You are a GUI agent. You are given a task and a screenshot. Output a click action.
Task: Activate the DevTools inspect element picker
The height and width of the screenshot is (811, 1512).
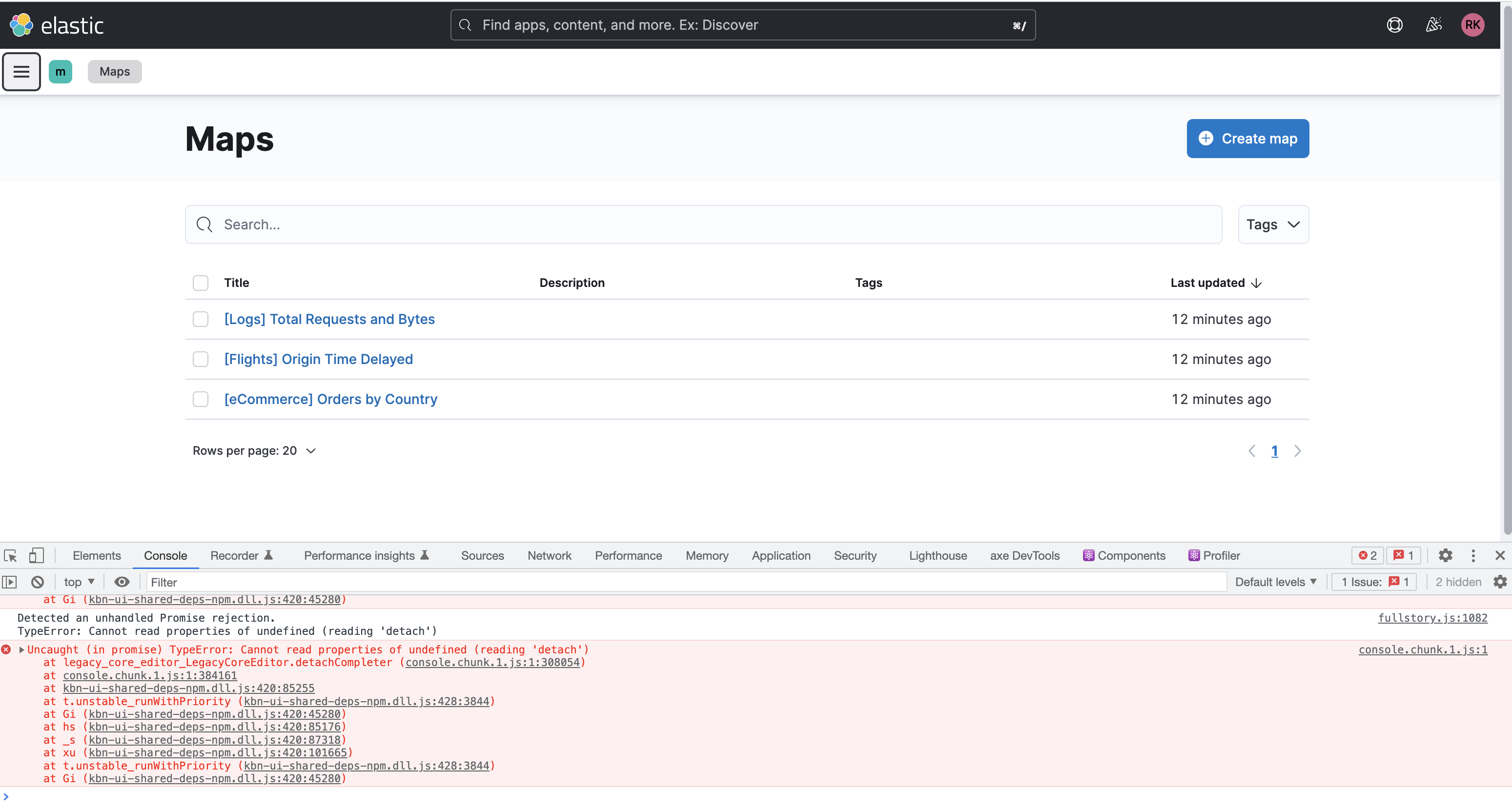(x=11, y=556)
